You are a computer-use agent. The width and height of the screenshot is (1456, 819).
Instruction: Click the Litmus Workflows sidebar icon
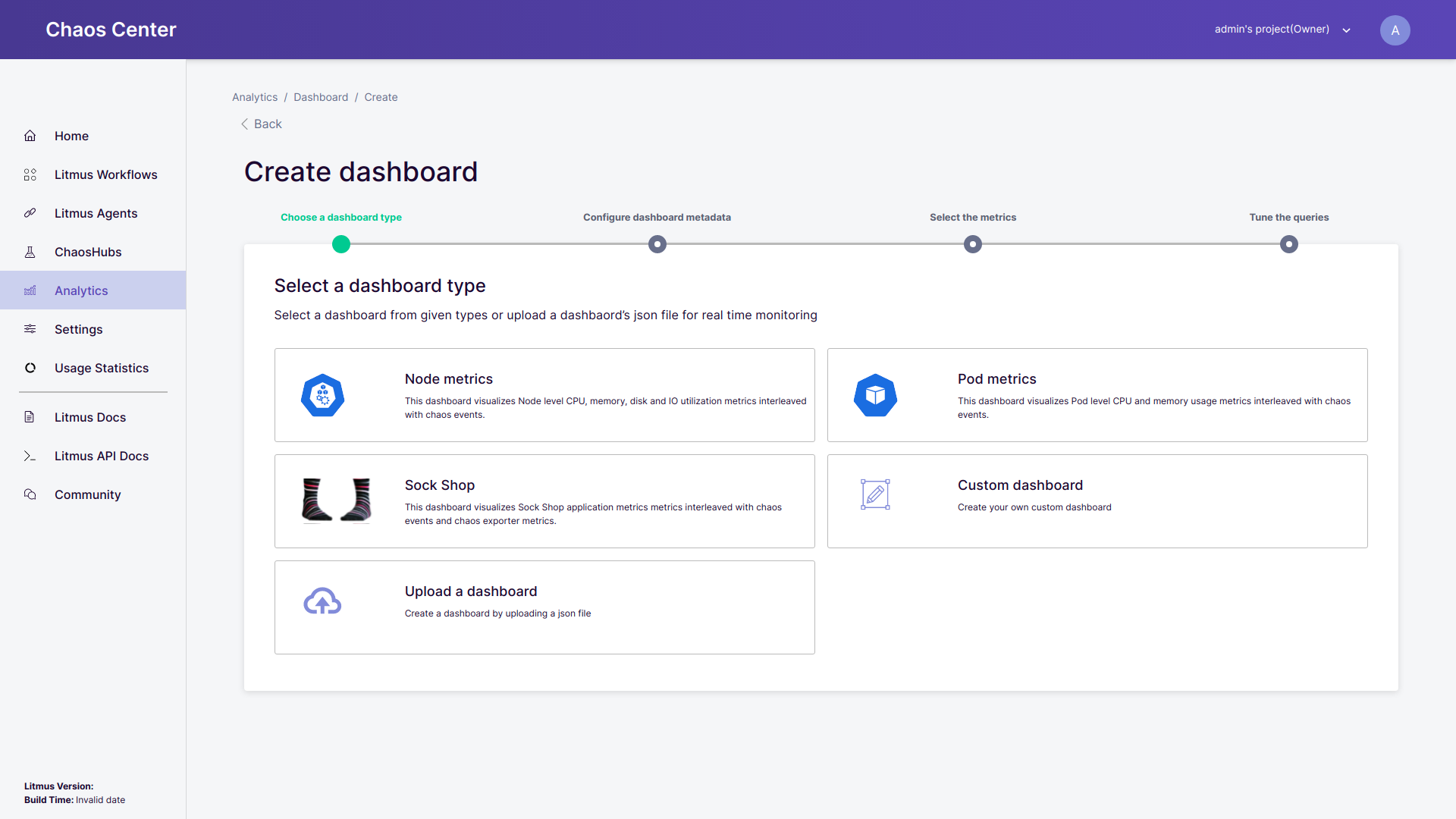[x=30, y=174]
